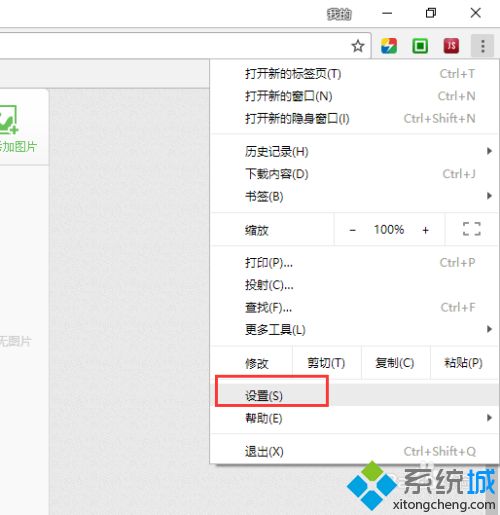The height and width of the screenshot is (515, 500).
Task: Quit Chrome with 退出(X)
Action: click(354, 452)
